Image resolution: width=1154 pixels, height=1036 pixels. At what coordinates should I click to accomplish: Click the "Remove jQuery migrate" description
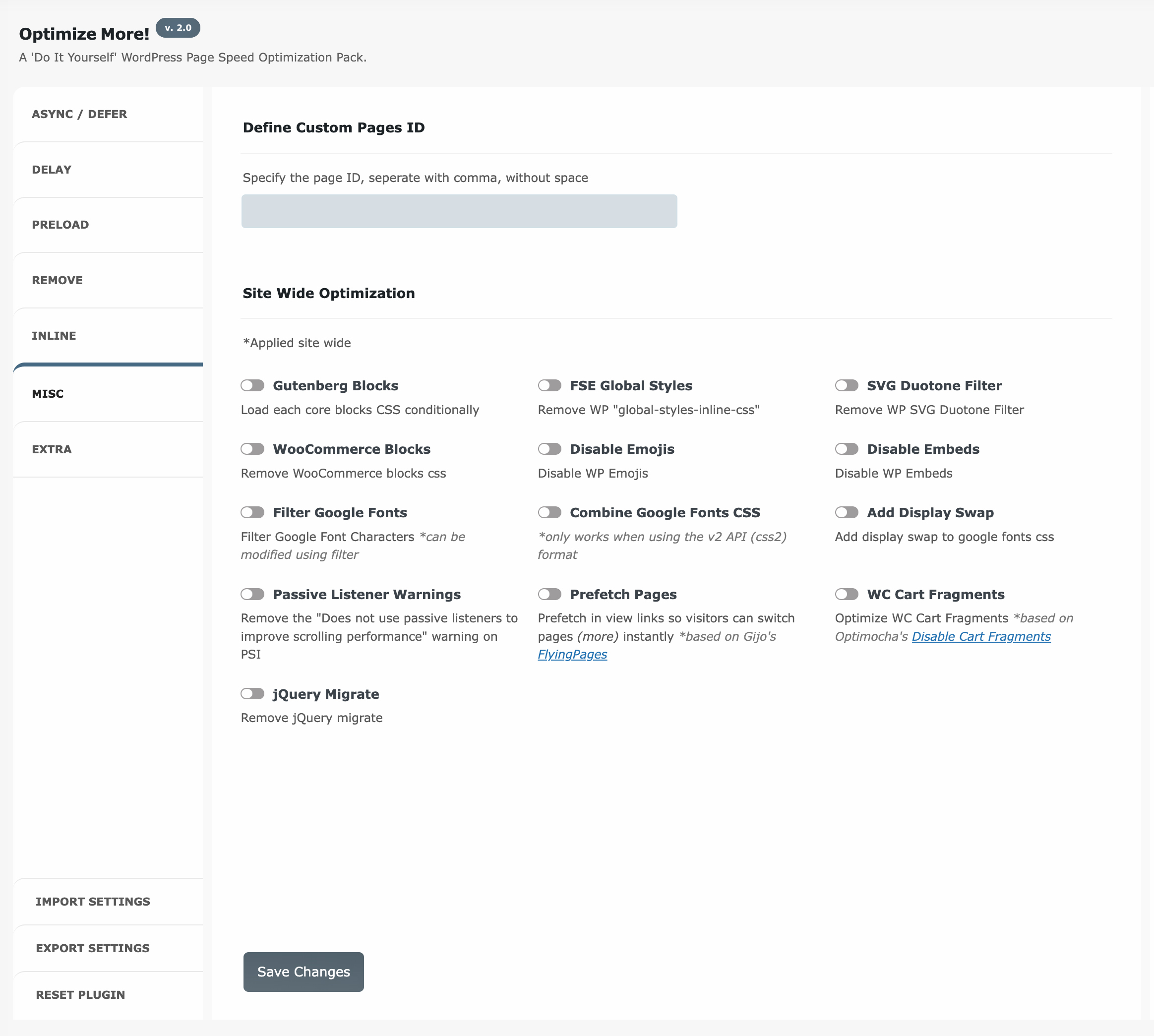[x=311, y=718]
